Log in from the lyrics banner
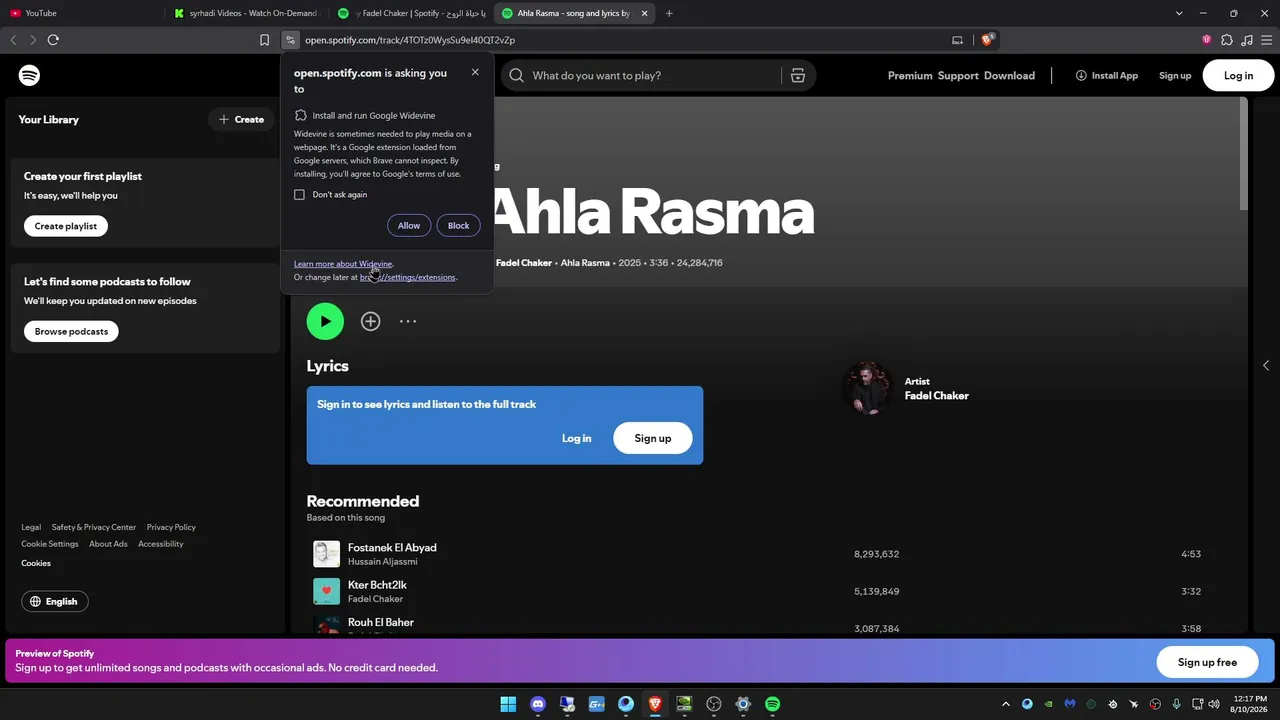This screenshot has height=720, width=1280. 576,438
